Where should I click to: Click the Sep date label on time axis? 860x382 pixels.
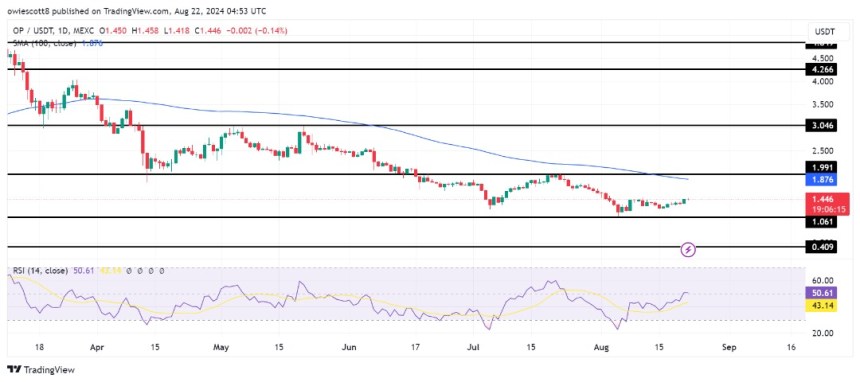point(728,347)
